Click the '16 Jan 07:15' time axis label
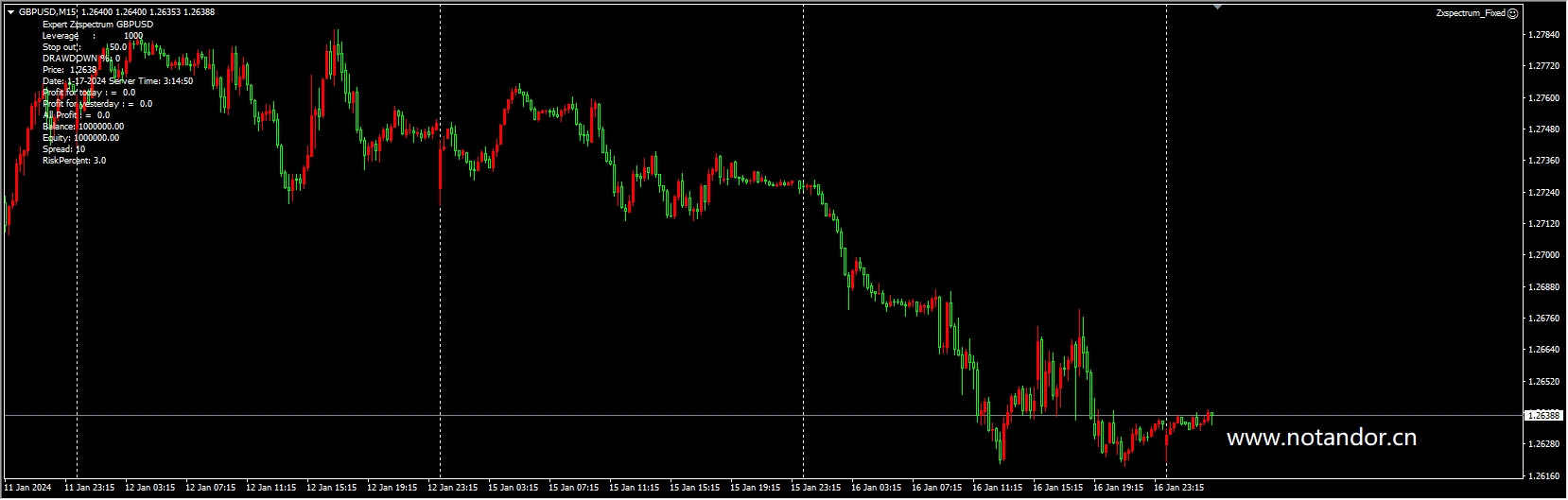Viewport: 1568px width, 500px height. tap(937, 489)
